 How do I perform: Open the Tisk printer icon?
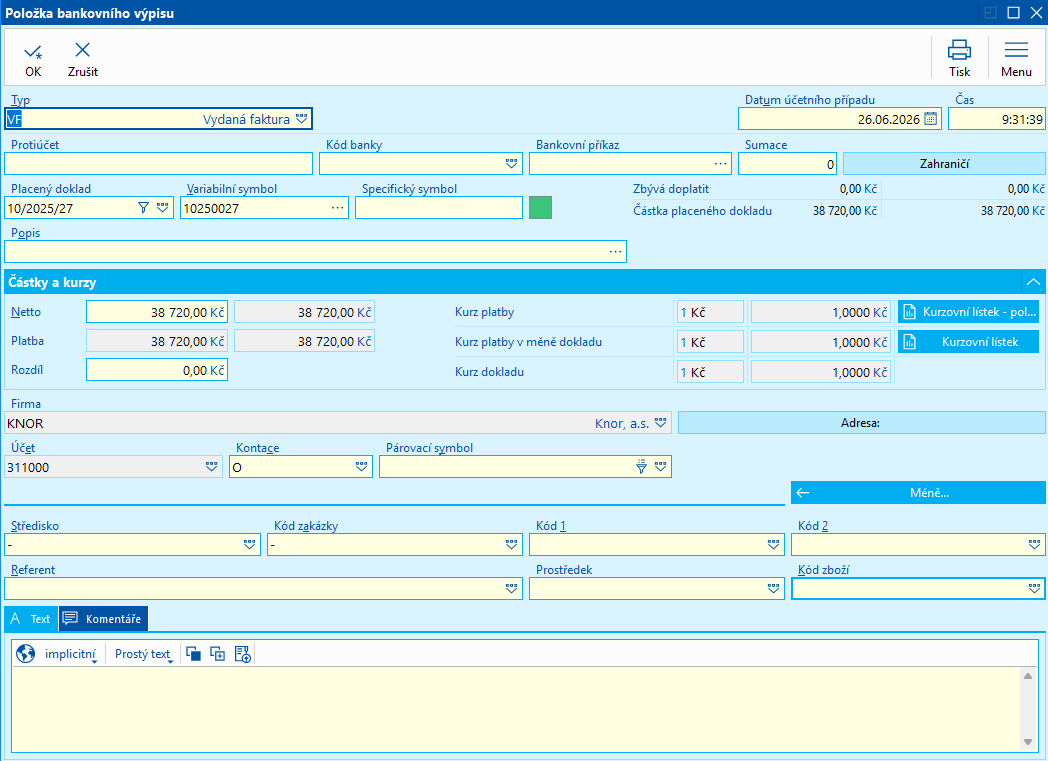[959, 50]
